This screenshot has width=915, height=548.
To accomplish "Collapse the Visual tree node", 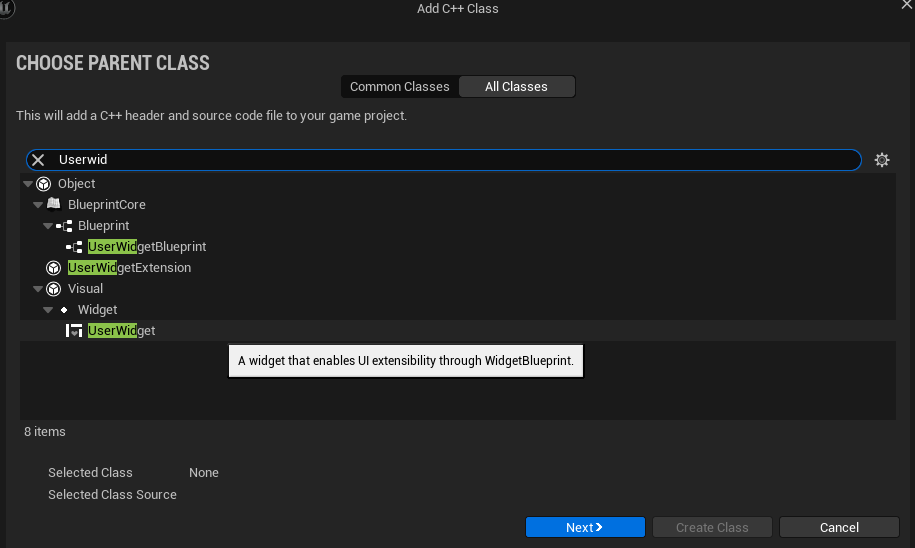I will coord(38,289).
